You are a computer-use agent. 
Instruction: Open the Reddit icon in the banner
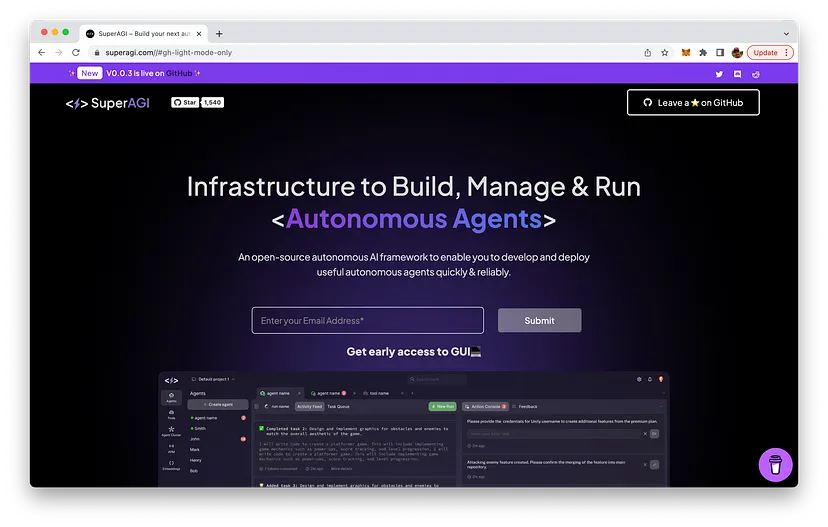pyautogui.click(x=756, y=74)
